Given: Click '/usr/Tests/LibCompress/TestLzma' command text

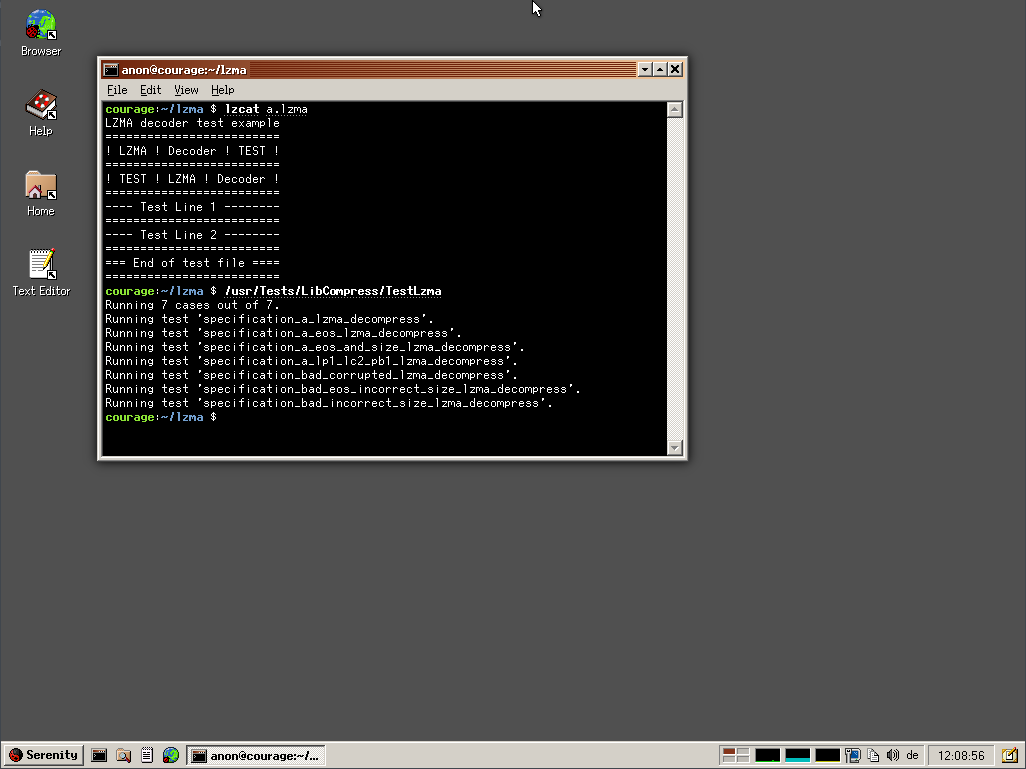Looking at the screenshot, I should pos(333,291).
